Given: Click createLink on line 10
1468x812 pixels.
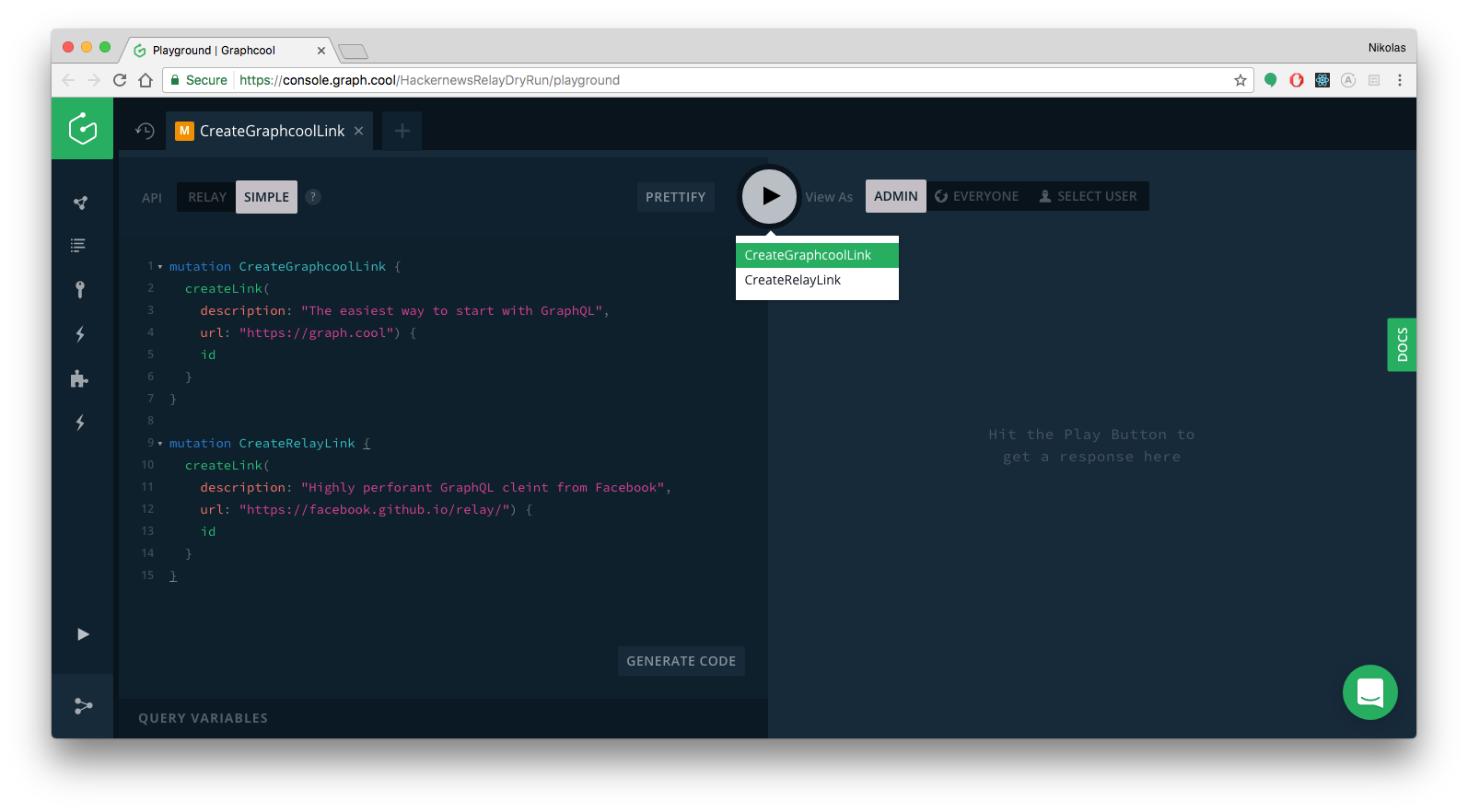Looking at the screenshot, I should tap(224, 466).
